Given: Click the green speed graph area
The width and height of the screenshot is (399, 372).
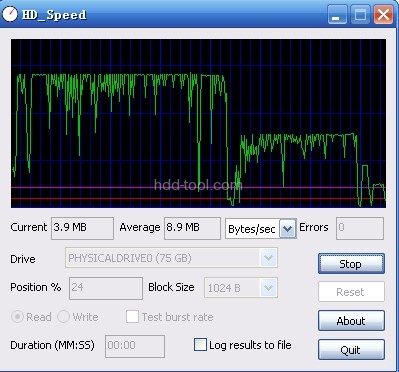Looking at the screenshot, I should (x=199, y=123).
